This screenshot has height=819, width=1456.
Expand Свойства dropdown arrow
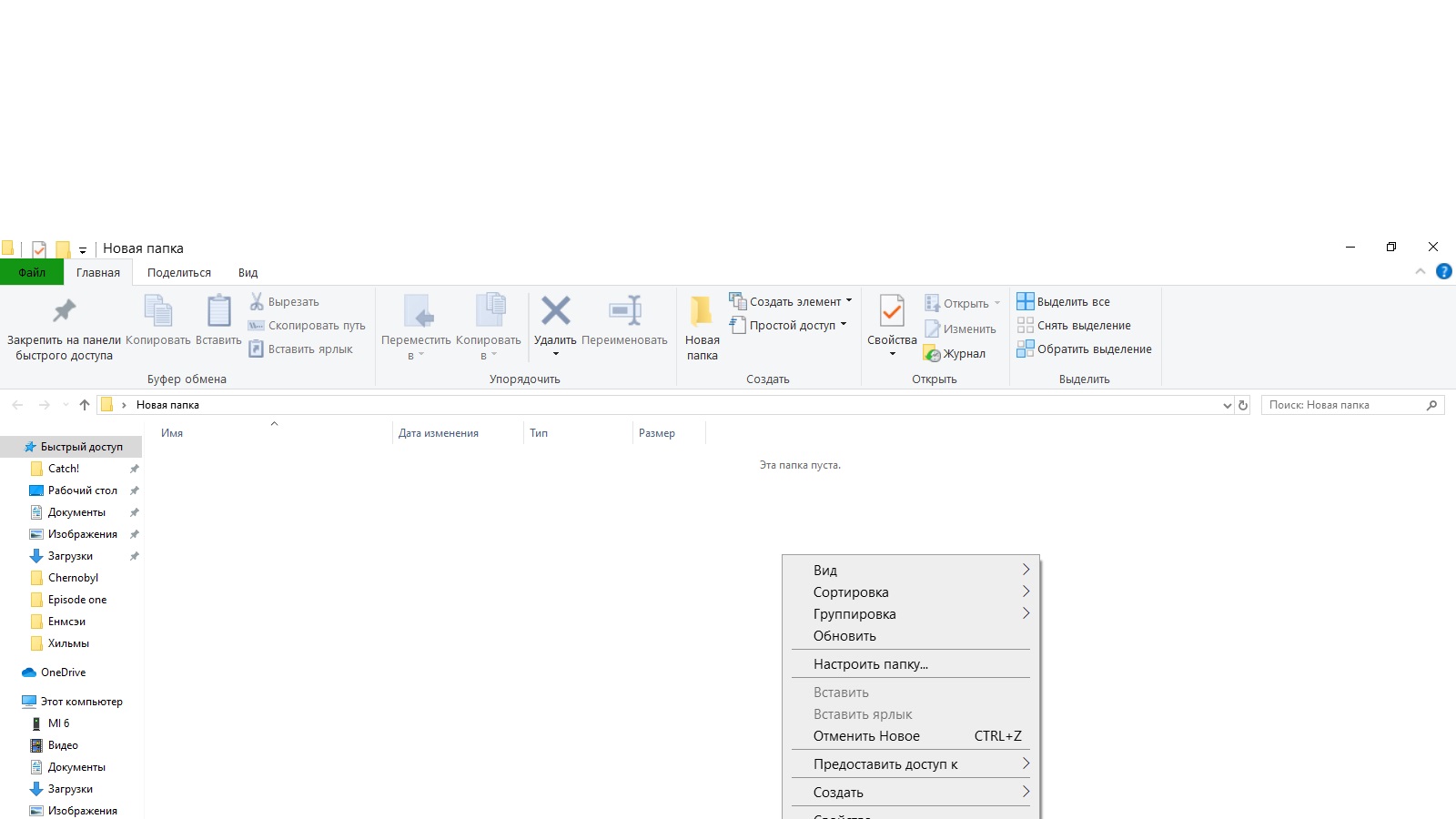tap(893, 355)
